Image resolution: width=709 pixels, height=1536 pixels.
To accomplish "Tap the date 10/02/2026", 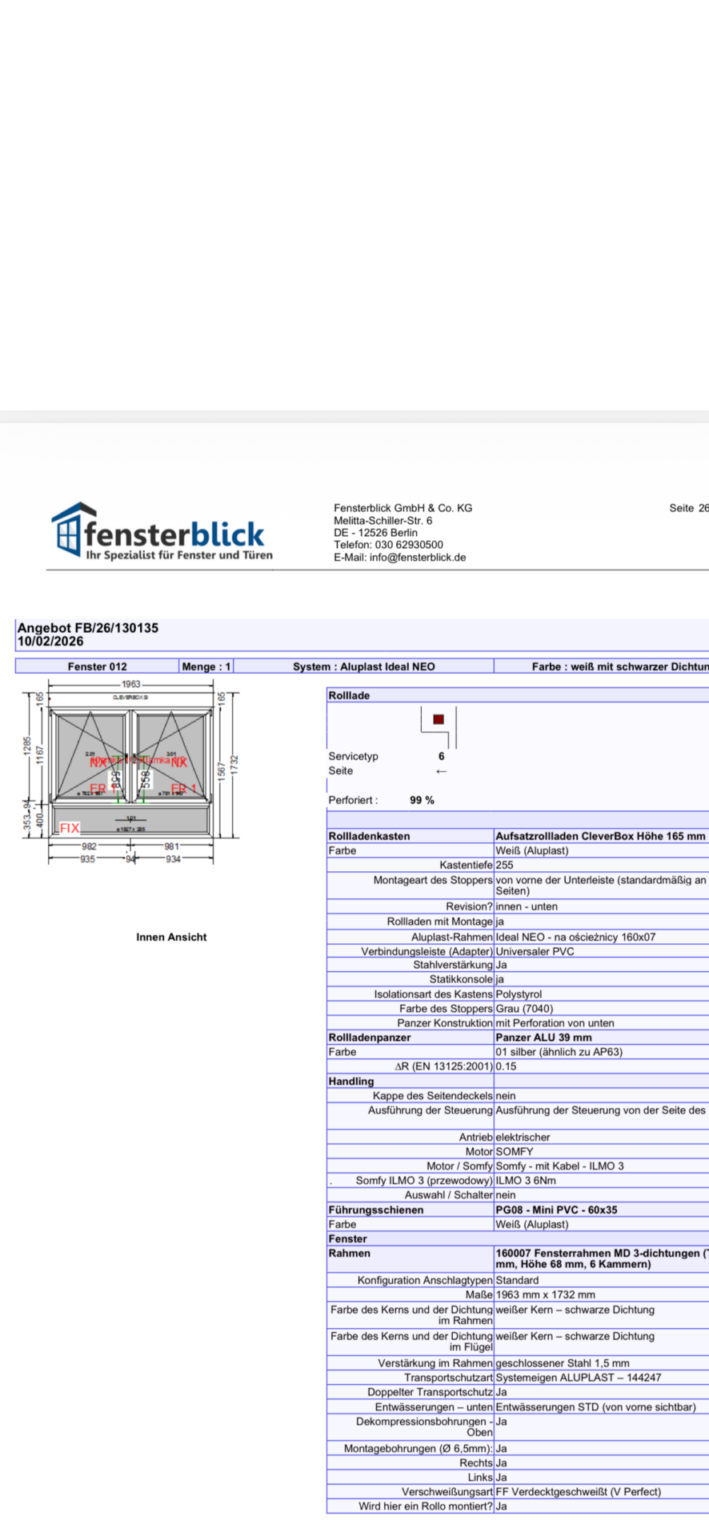I will (50, 641).
